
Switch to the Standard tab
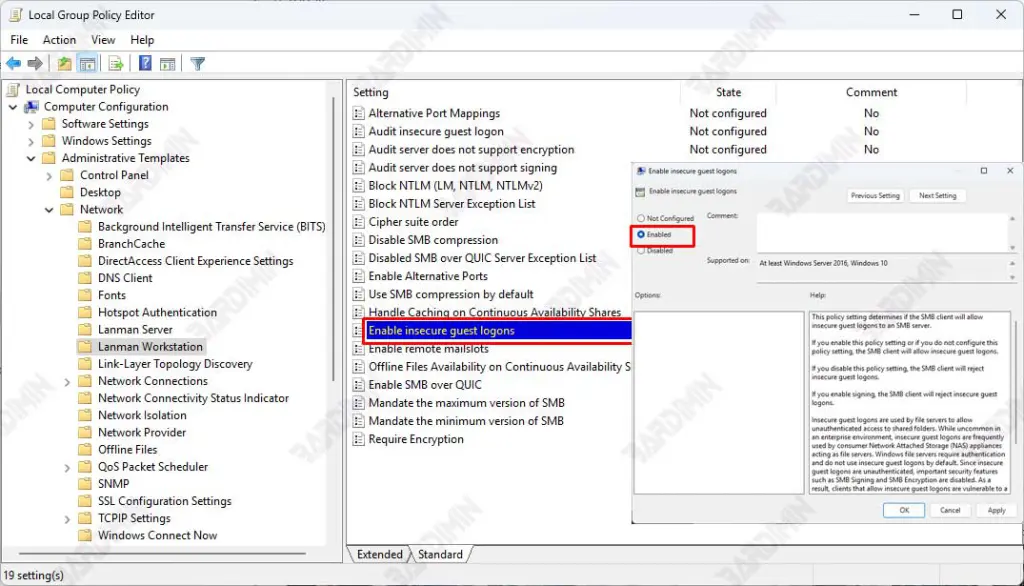pos(440,554)
